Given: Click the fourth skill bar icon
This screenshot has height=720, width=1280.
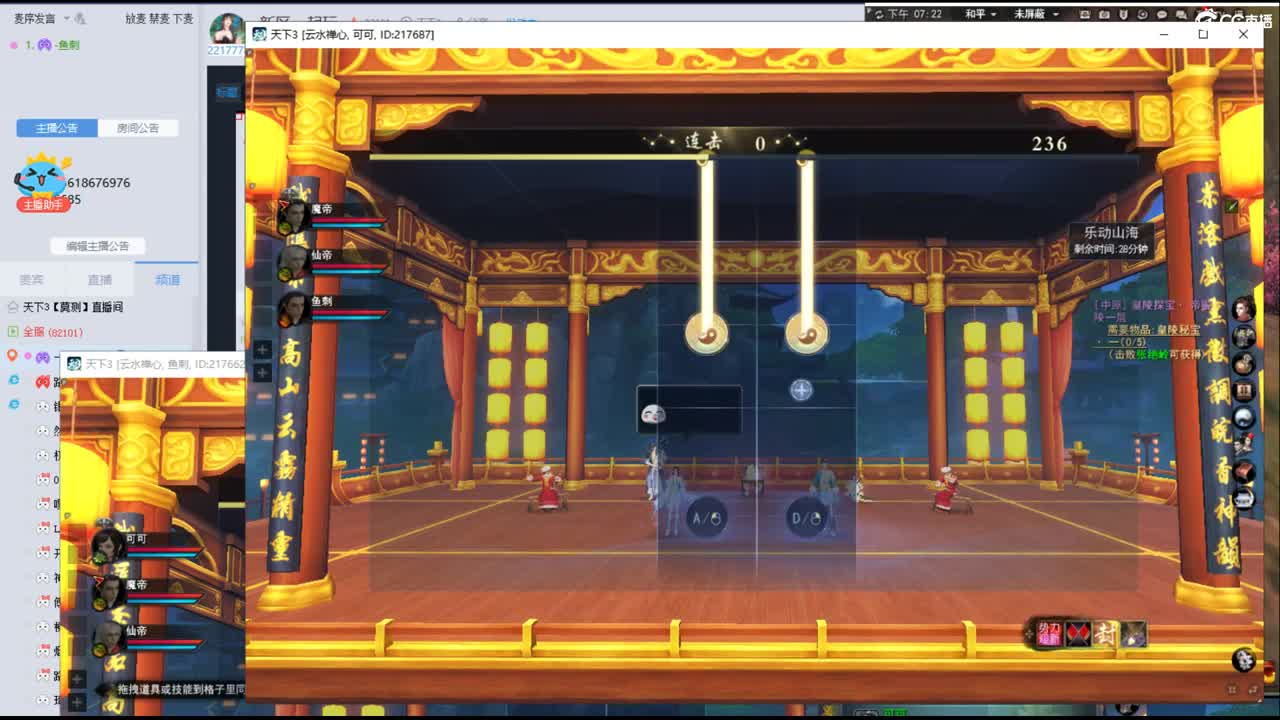Looking at the screenshot, I should pyautogui.click(x=1133, y=634).
